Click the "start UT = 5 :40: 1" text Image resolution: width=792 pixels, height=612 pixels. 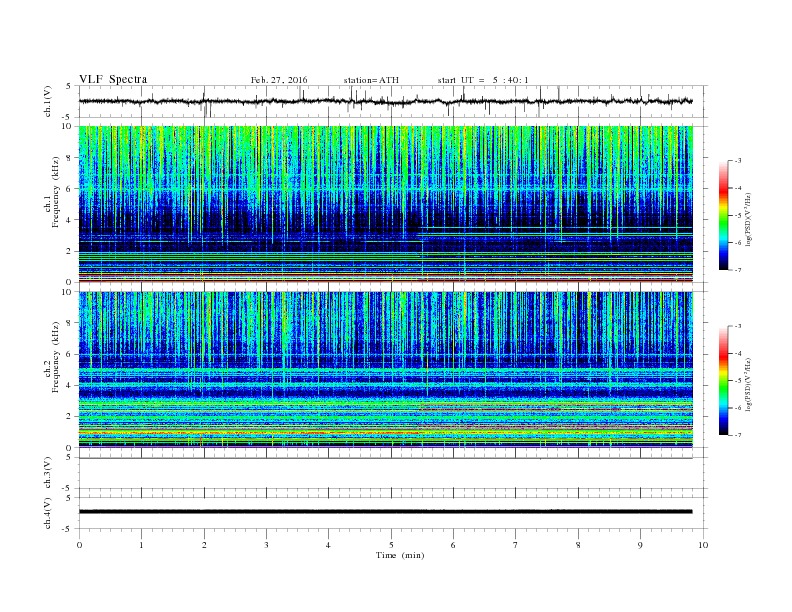(x=483, y=80)
